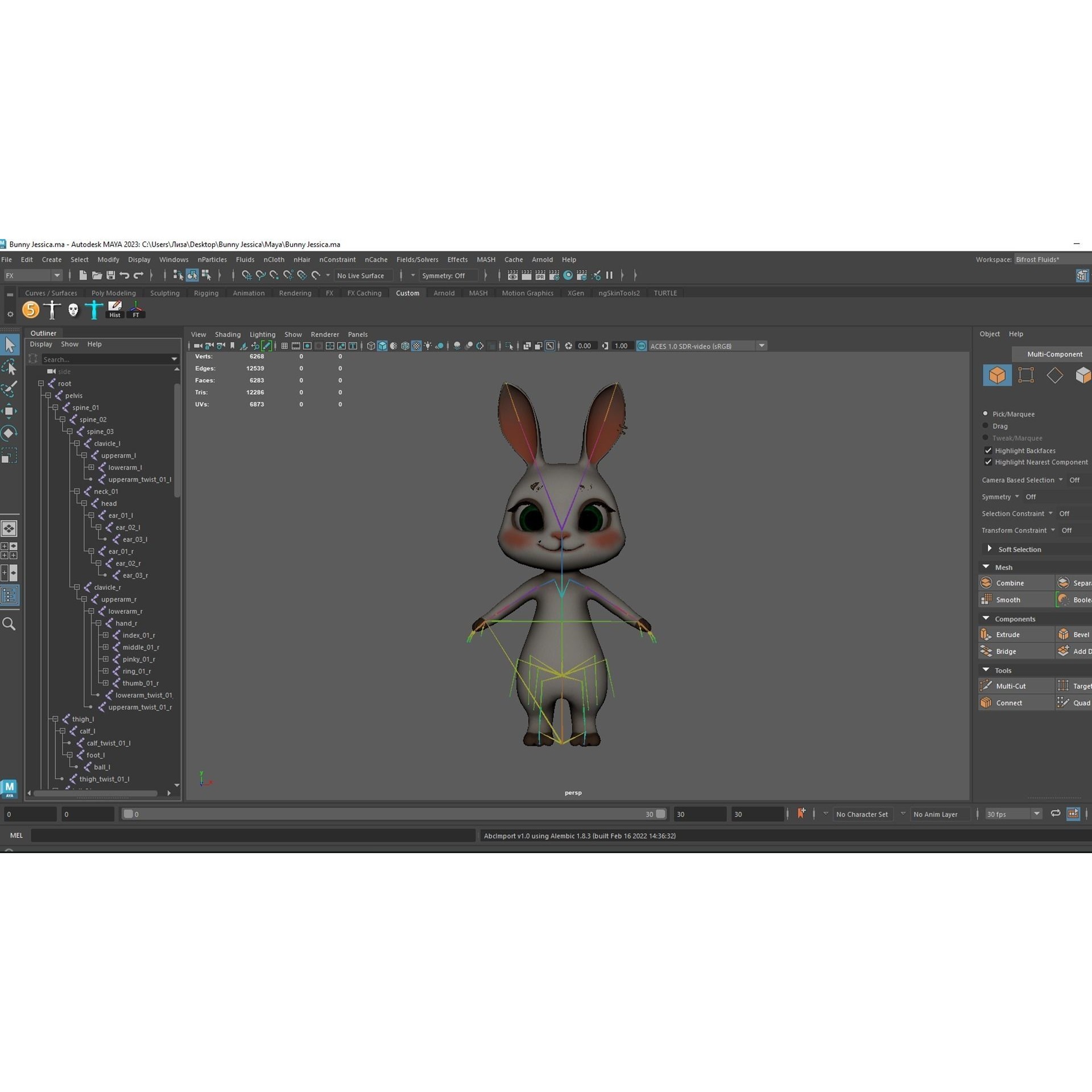Expand the Soft Selection section
1092x1092 pixels.
(990, 549)
